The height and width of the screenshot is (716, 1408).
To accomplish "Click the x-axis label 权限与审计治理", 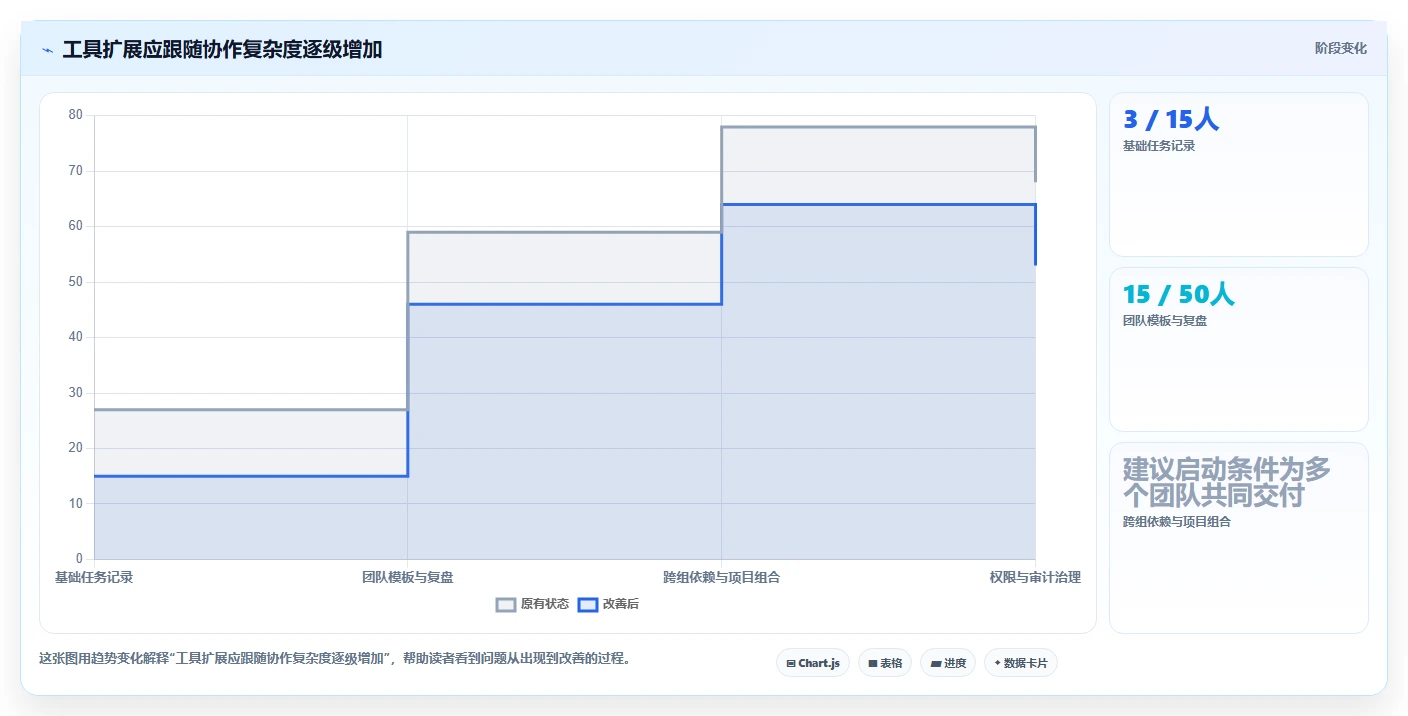I will click(1035, 577).
